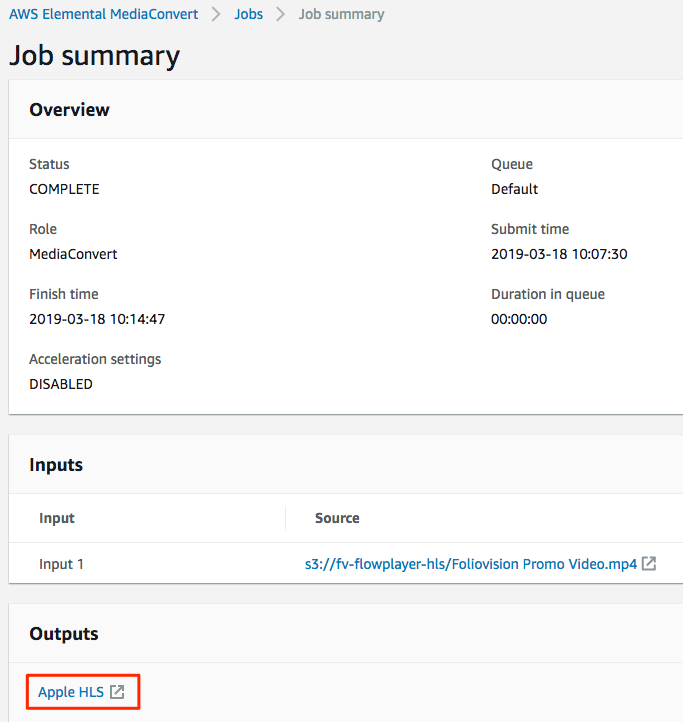Click the Outputs section heading
This screenshot has width=683, height=722.
click(x=64, y=634)
